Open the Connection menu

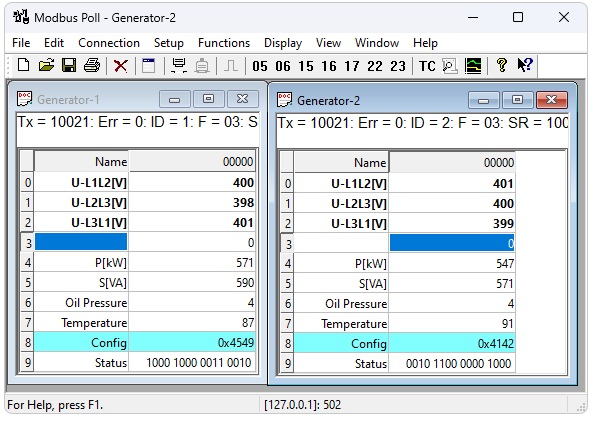(x=109, y=43)
